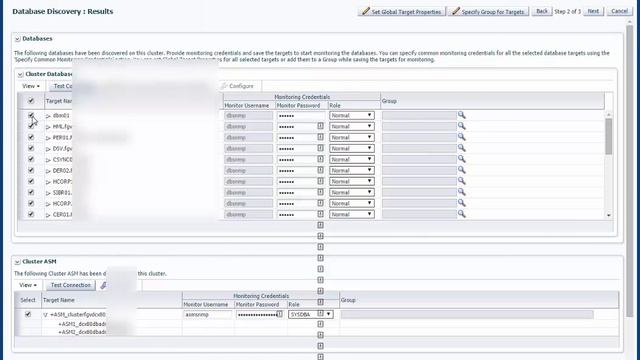This screenshot has width=640, height=360.
Task: Expand the dbm01 tree node
Action: (x=48, y=116)
